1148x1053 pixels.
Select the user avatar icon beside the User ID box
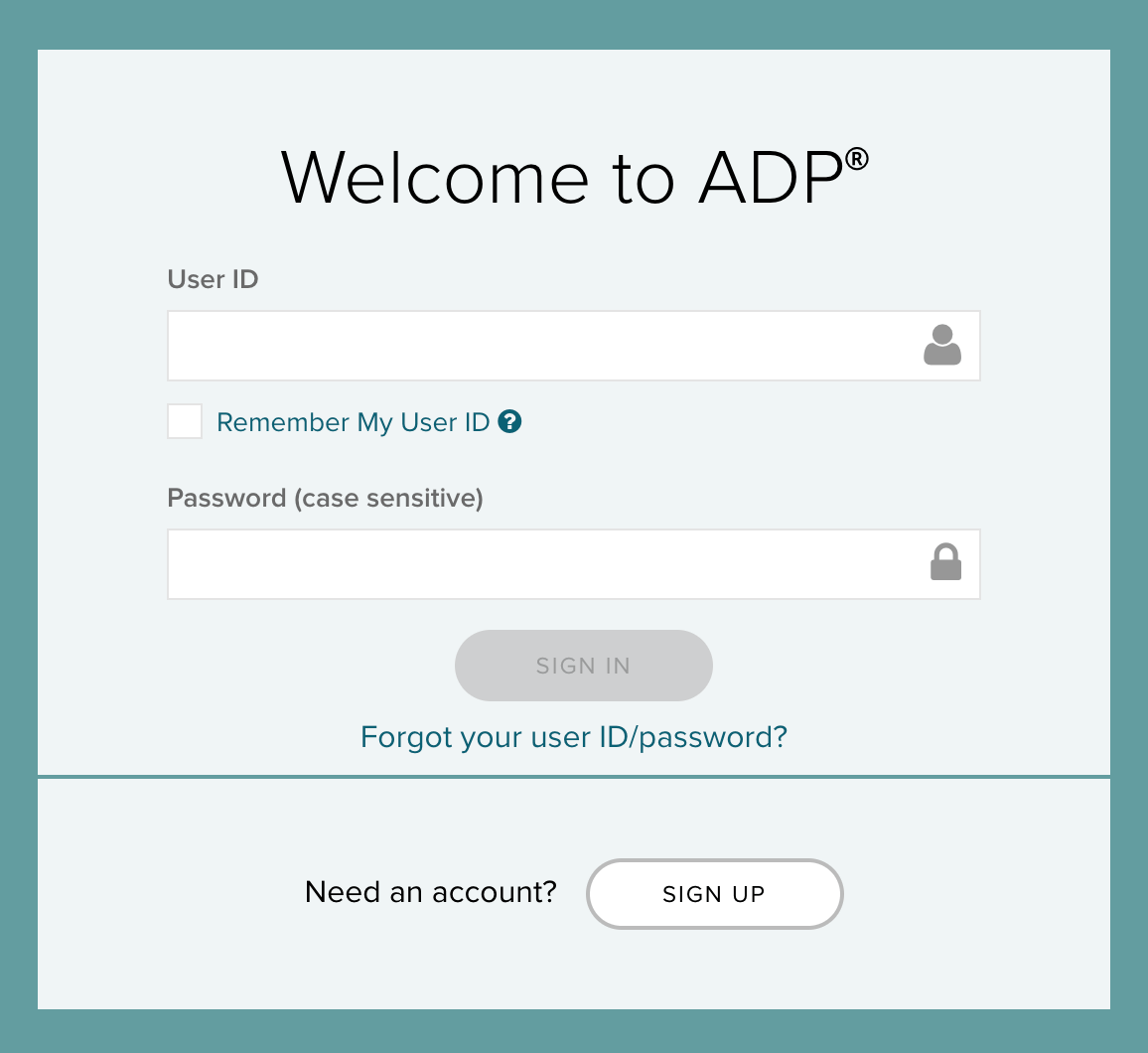[x=941, y=345]
